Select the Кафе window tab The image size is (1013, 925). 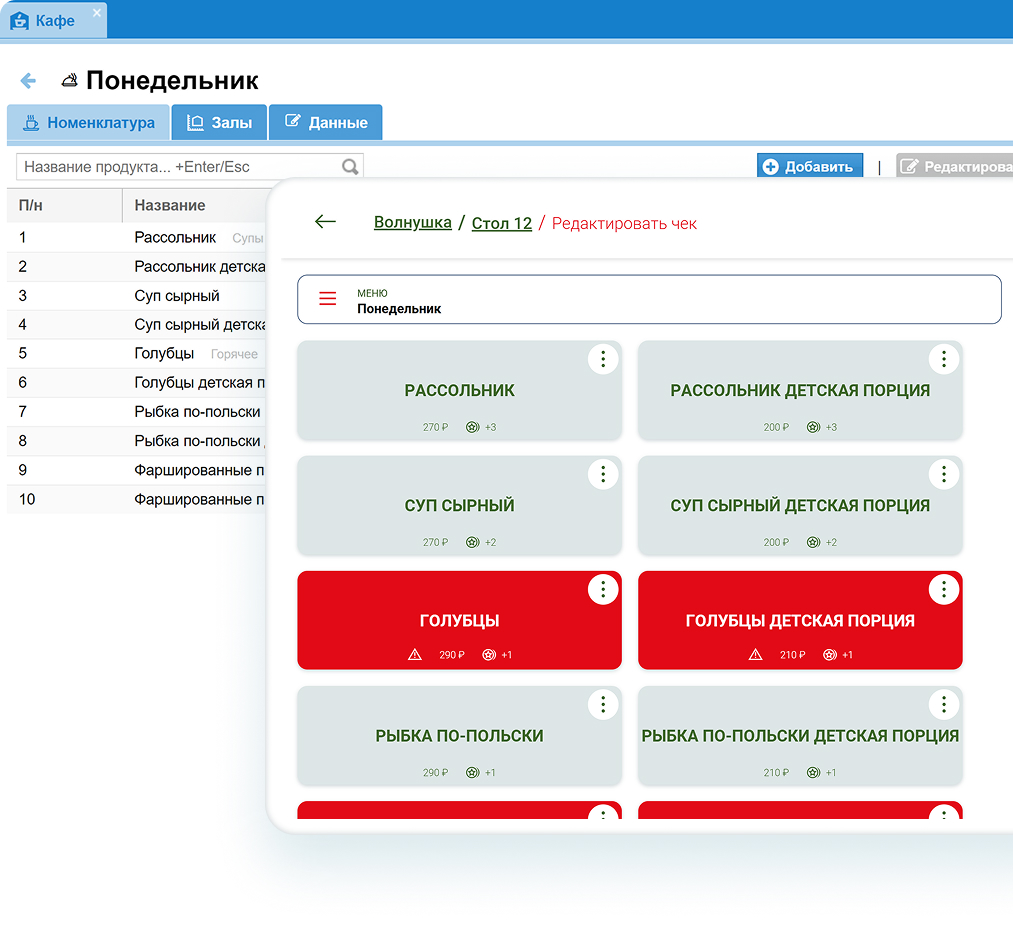pyautogui.click(x=54, y=21)
